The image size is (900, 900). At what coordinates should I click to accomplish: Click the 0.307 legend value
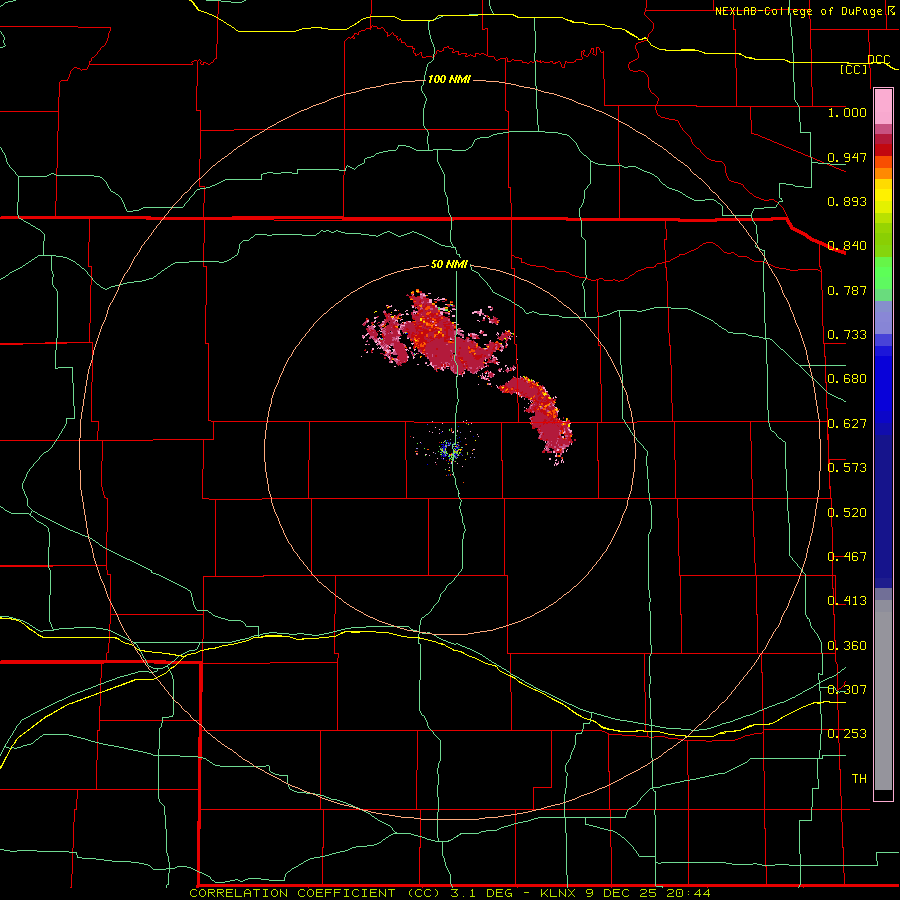click(847, 690)
